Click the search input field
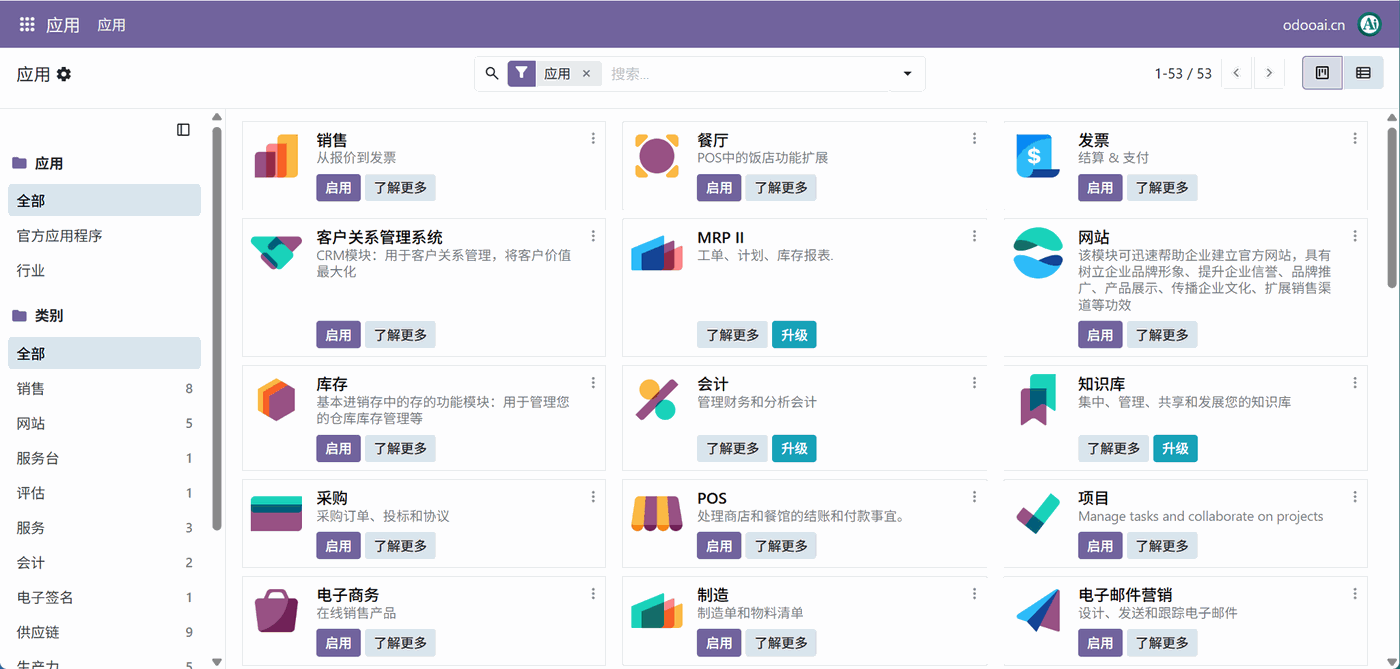 click(x=747, y=73)
